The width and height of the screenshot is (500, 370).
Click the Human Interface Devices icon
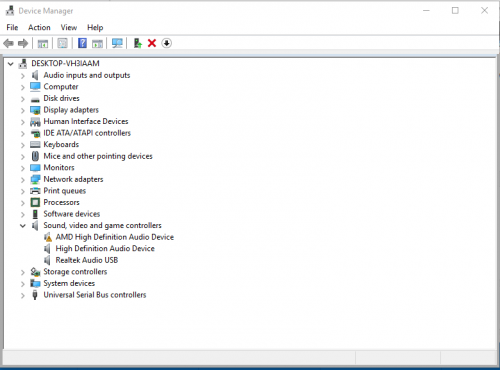[x=35, y=122]
